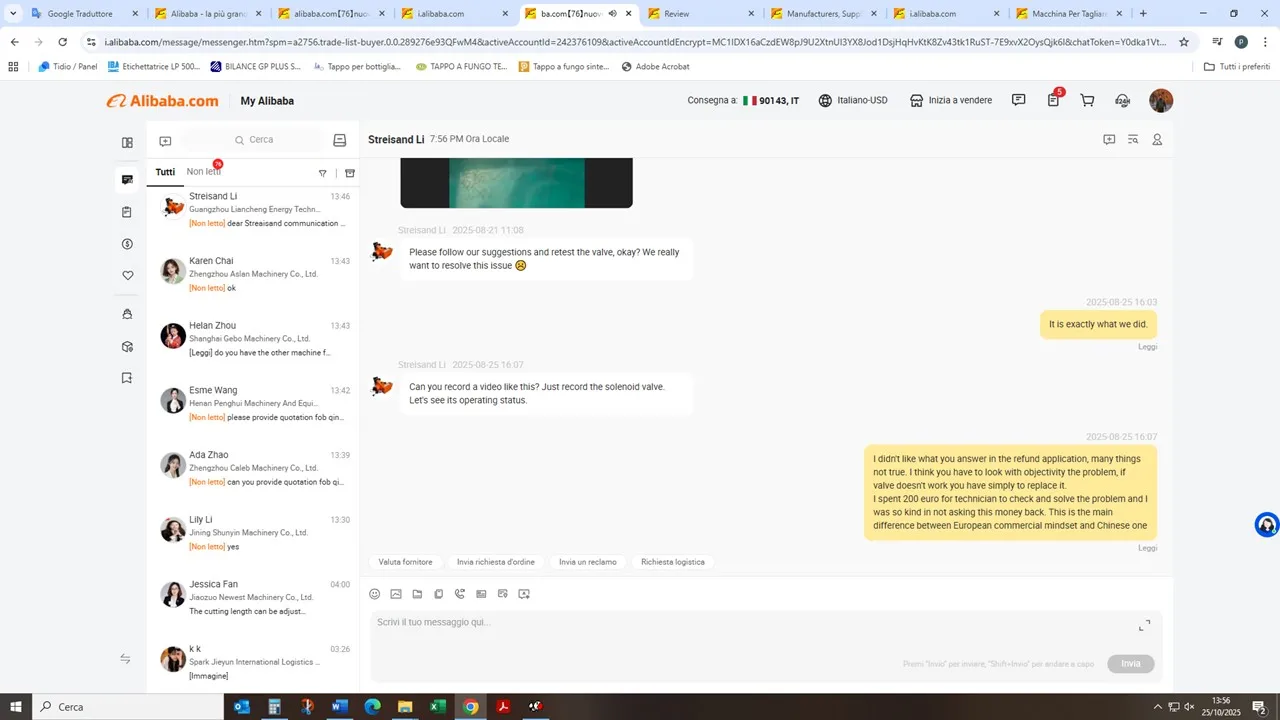Click the Valuta fornitore button
Screen dimensions: 1280x720
click(405, 562)
